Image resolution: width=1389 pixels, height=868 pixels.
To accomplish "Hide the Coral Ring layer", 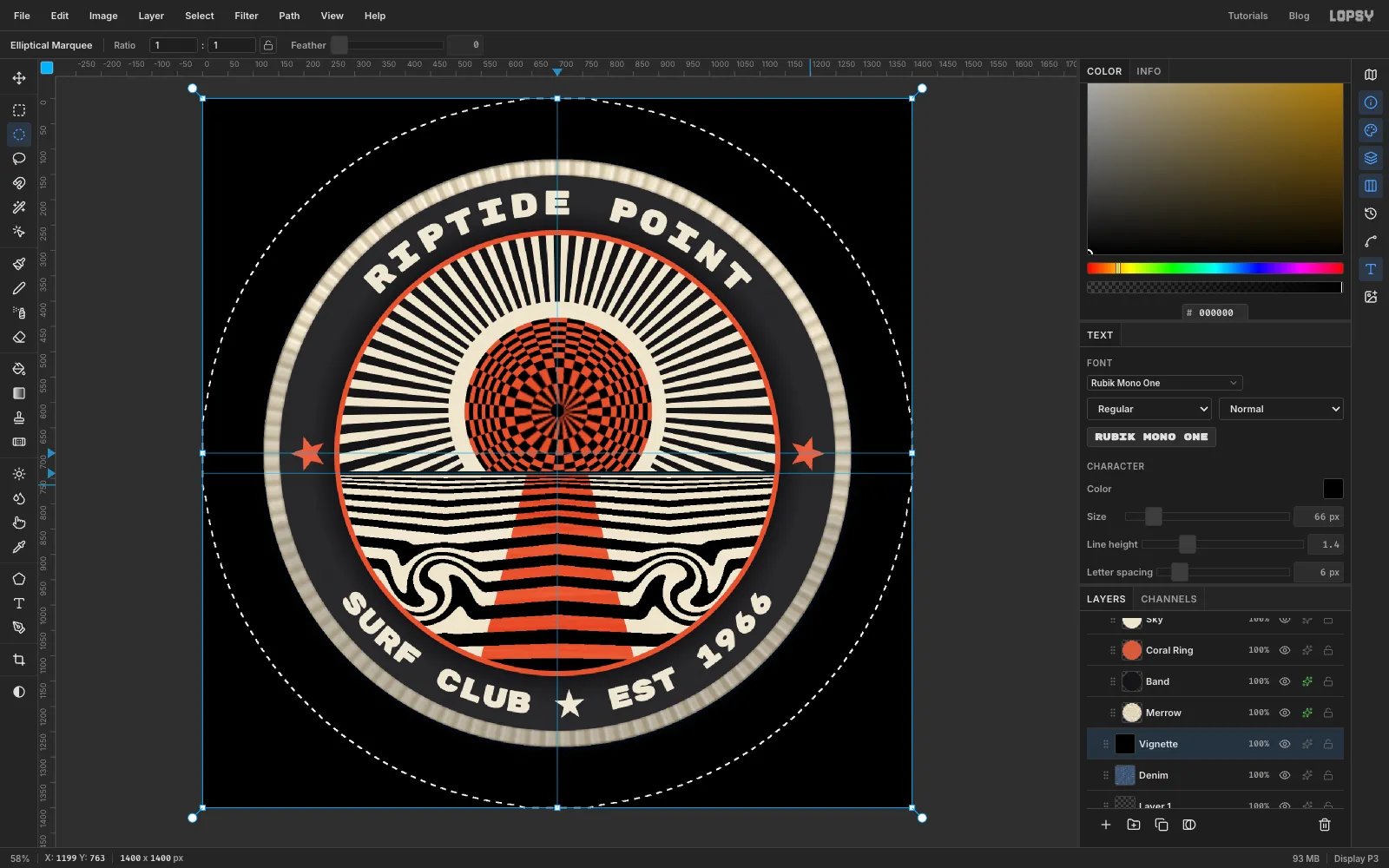I will pos(1285,650).
